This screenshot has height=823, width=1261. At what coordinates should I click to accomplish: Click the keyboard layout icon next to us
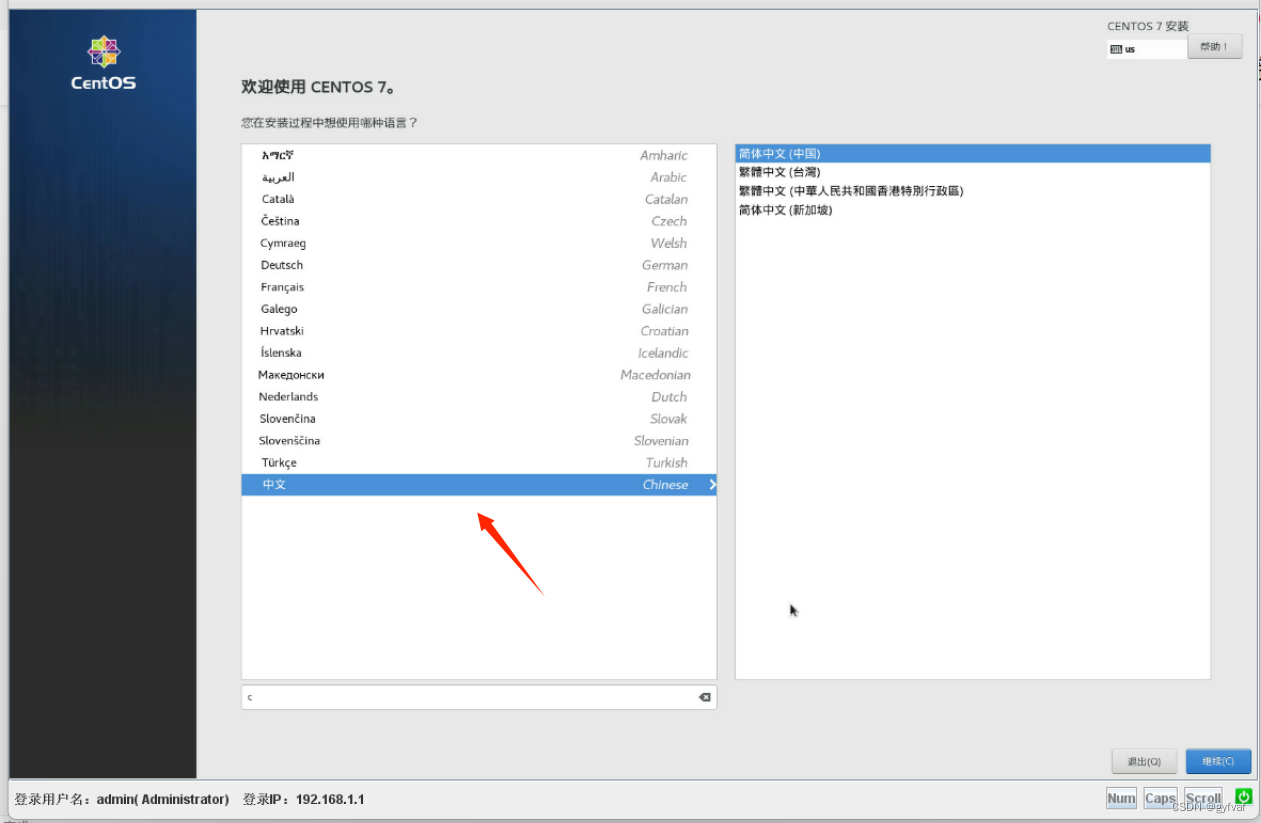pos(1116,49)
